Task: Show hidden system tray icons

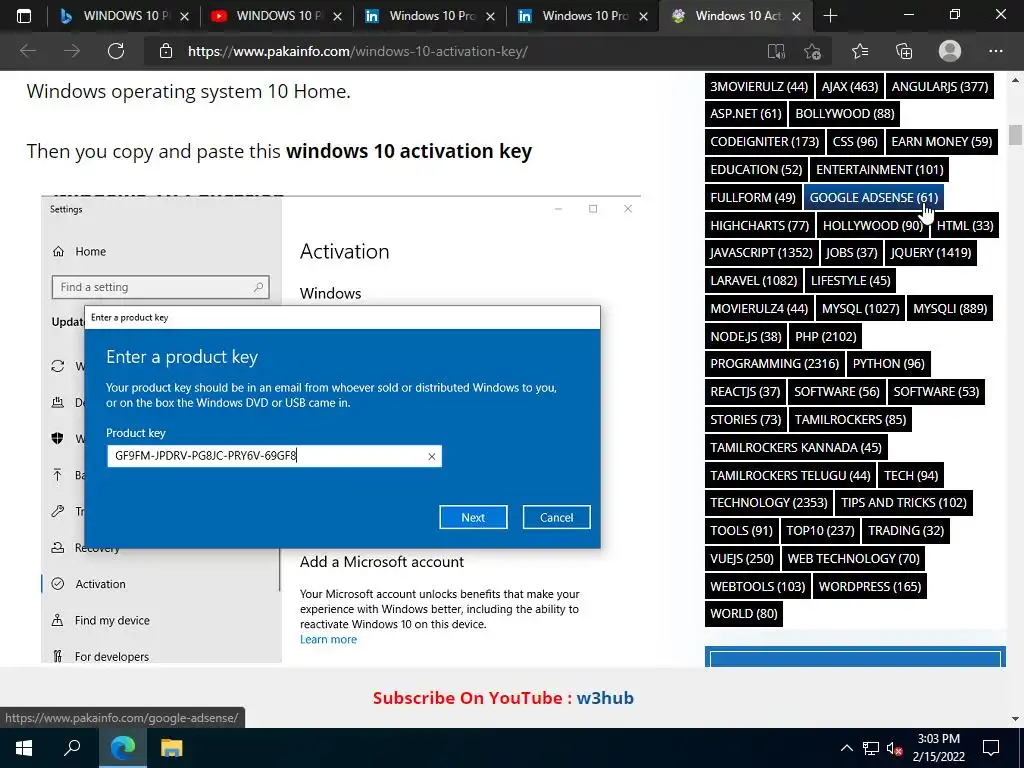Action: pyautogui.click(x=846, y=748)
